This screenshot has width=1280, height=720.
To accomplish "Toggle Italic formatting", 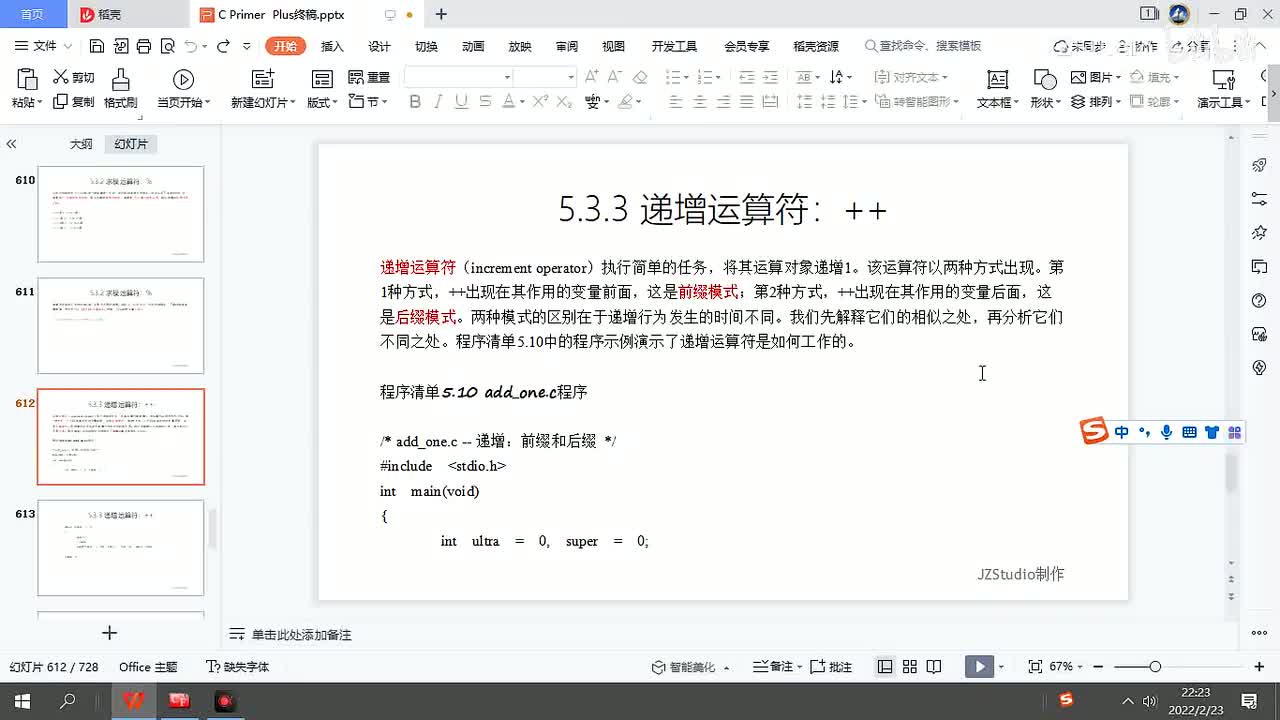I will coord(438,102).
